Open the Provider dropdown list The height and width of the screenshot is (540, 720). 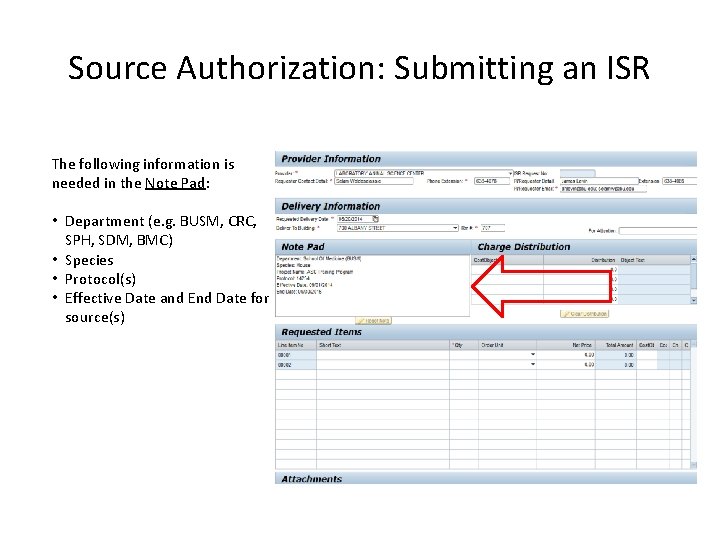510,174
